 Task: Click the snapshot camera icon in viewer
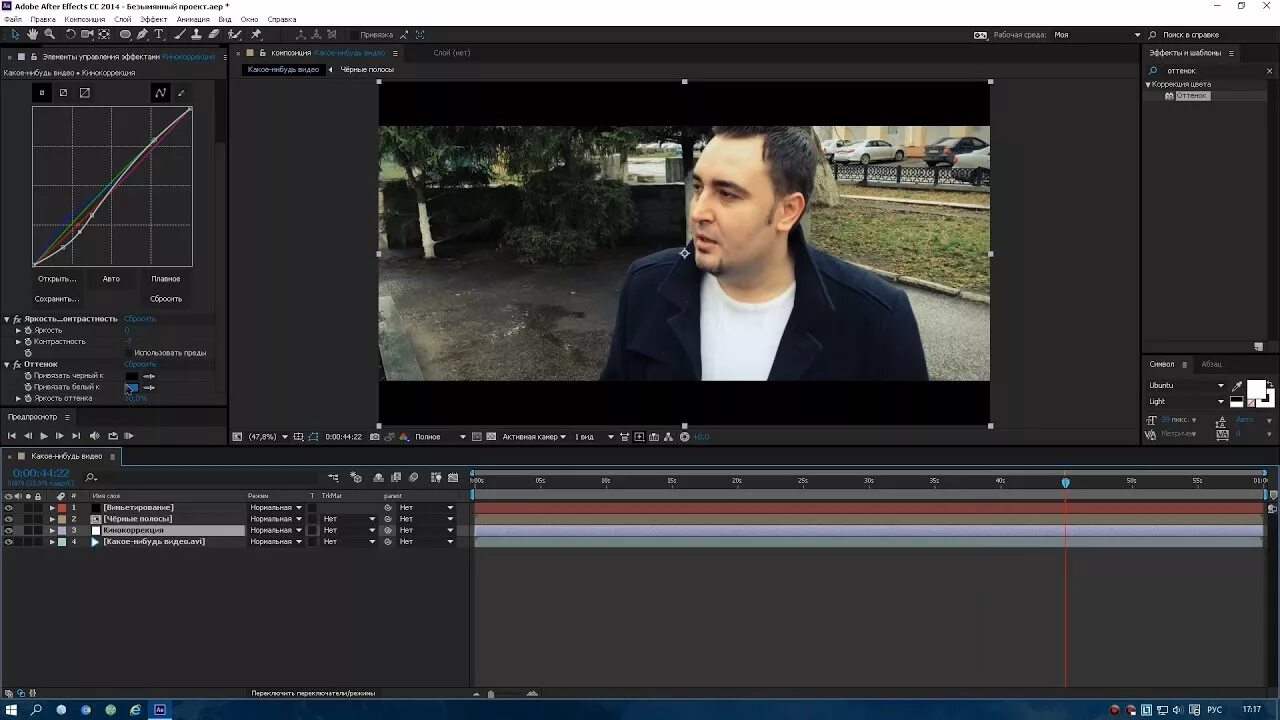tap(374, 437)
